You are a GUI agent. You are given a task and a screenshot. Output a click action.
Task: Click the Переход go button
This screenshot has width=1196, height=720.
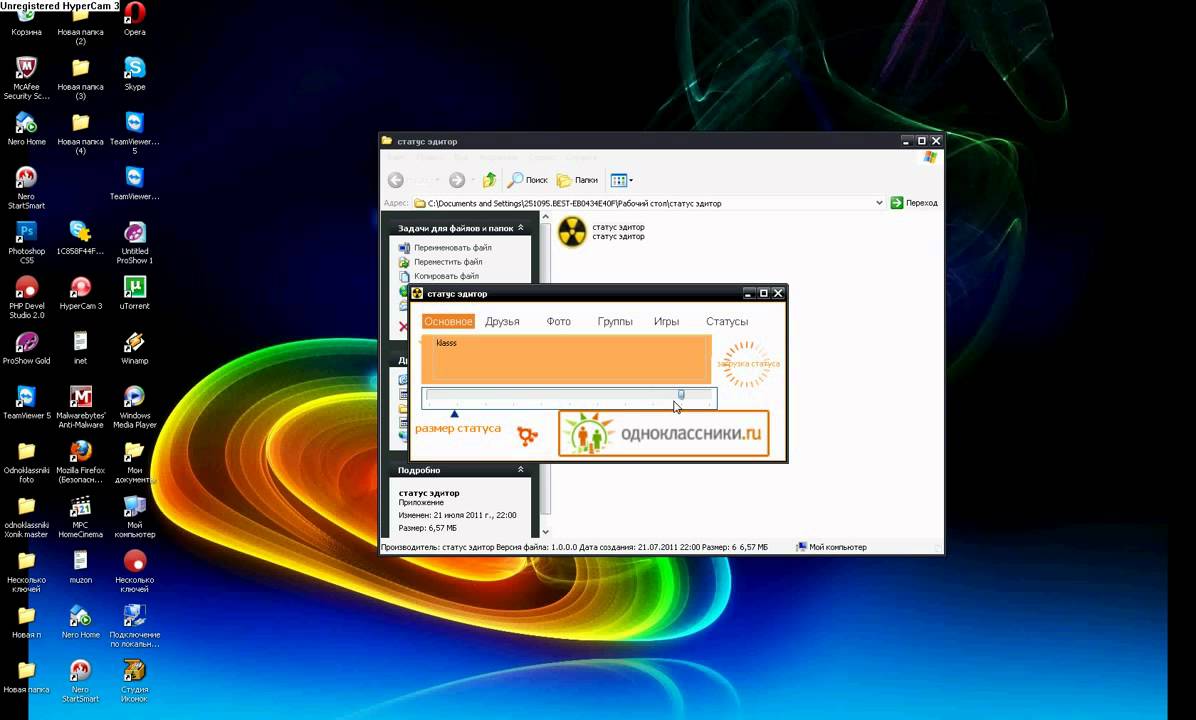click(914, 203)
